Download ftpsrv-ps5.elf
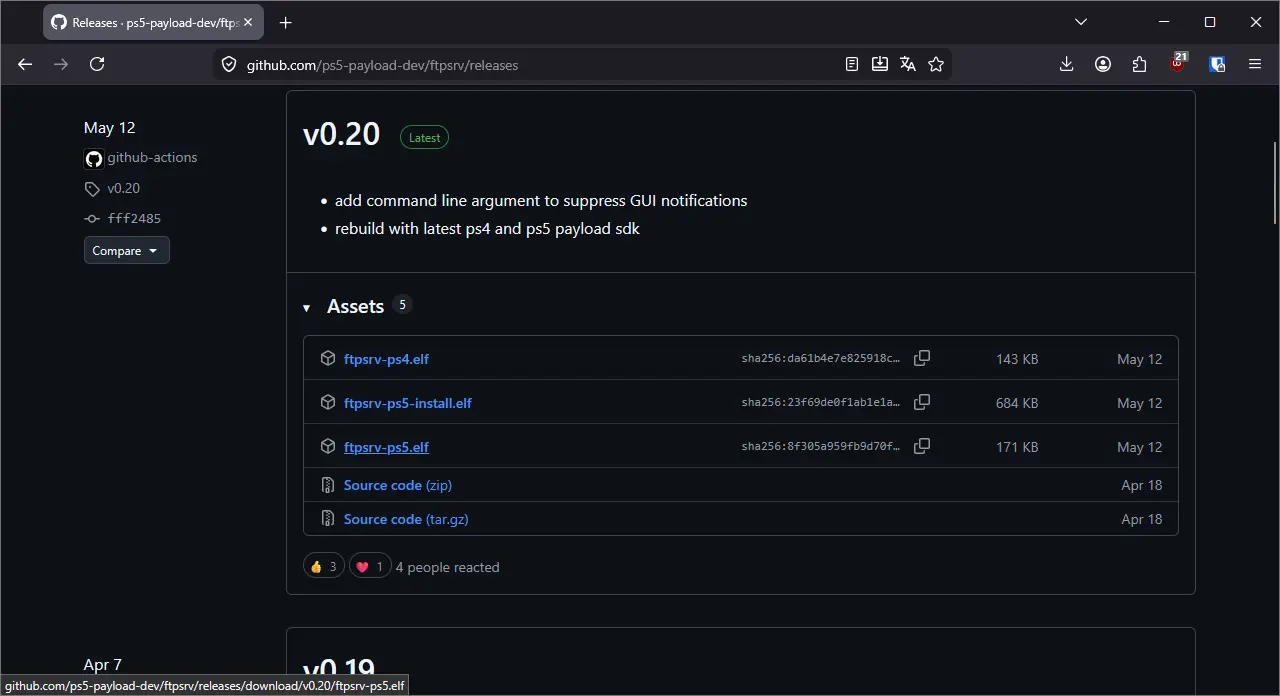The width and height of the screenshot is (1280, 696). tap(386, 447)
